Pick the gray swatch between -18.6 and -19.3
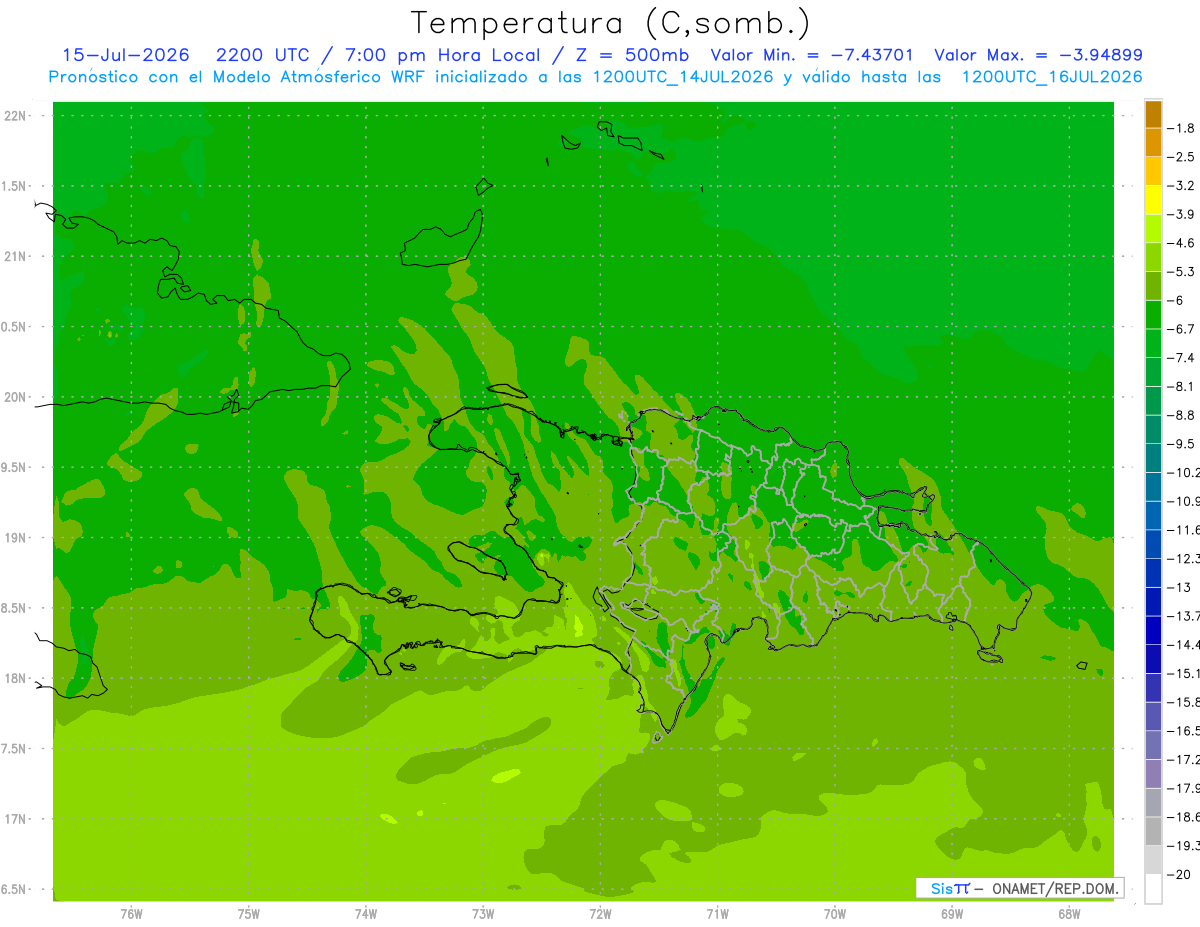The height and width of the screenshot is (927, 1200). (x=1153, y=831)
